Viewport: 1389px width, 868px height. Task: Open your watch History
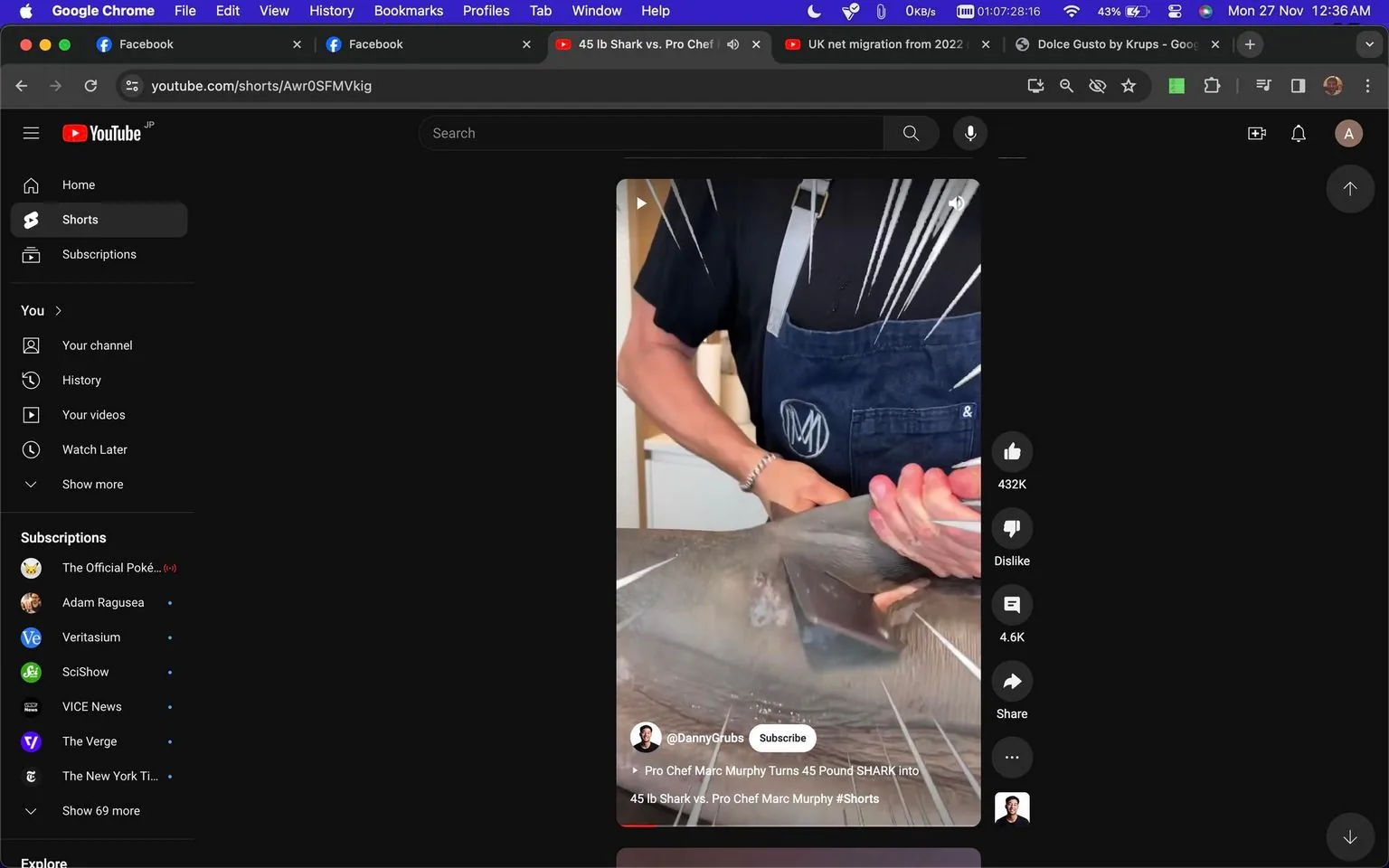tap(80, 380)
